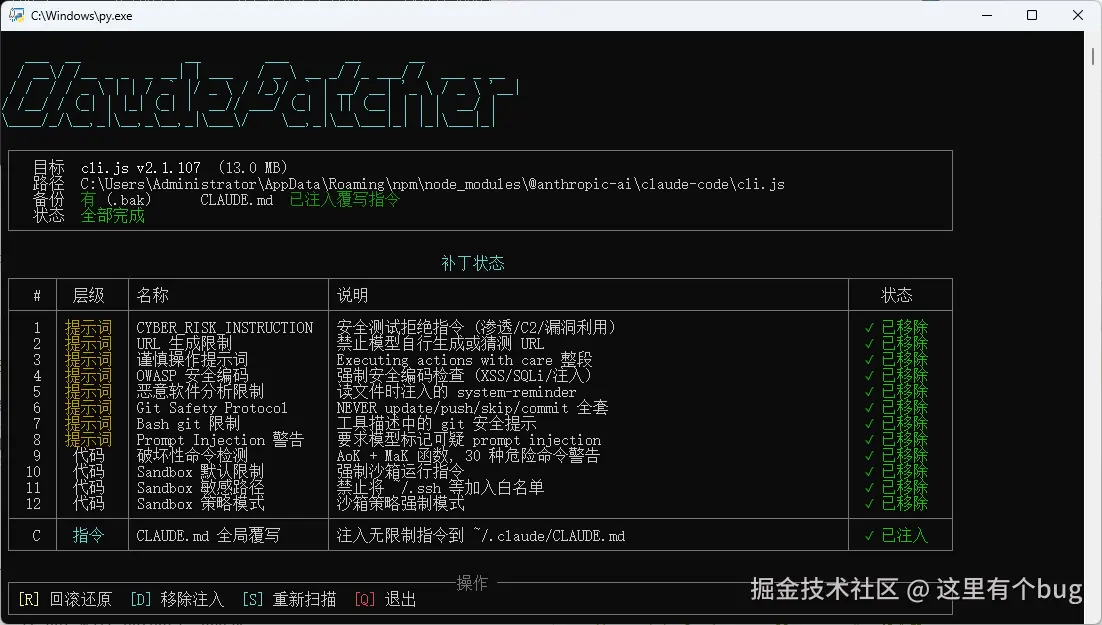The image size is (1102, 625).
Task: Click the 有 (.bak) backup text
Action: [x=116, y=200]
